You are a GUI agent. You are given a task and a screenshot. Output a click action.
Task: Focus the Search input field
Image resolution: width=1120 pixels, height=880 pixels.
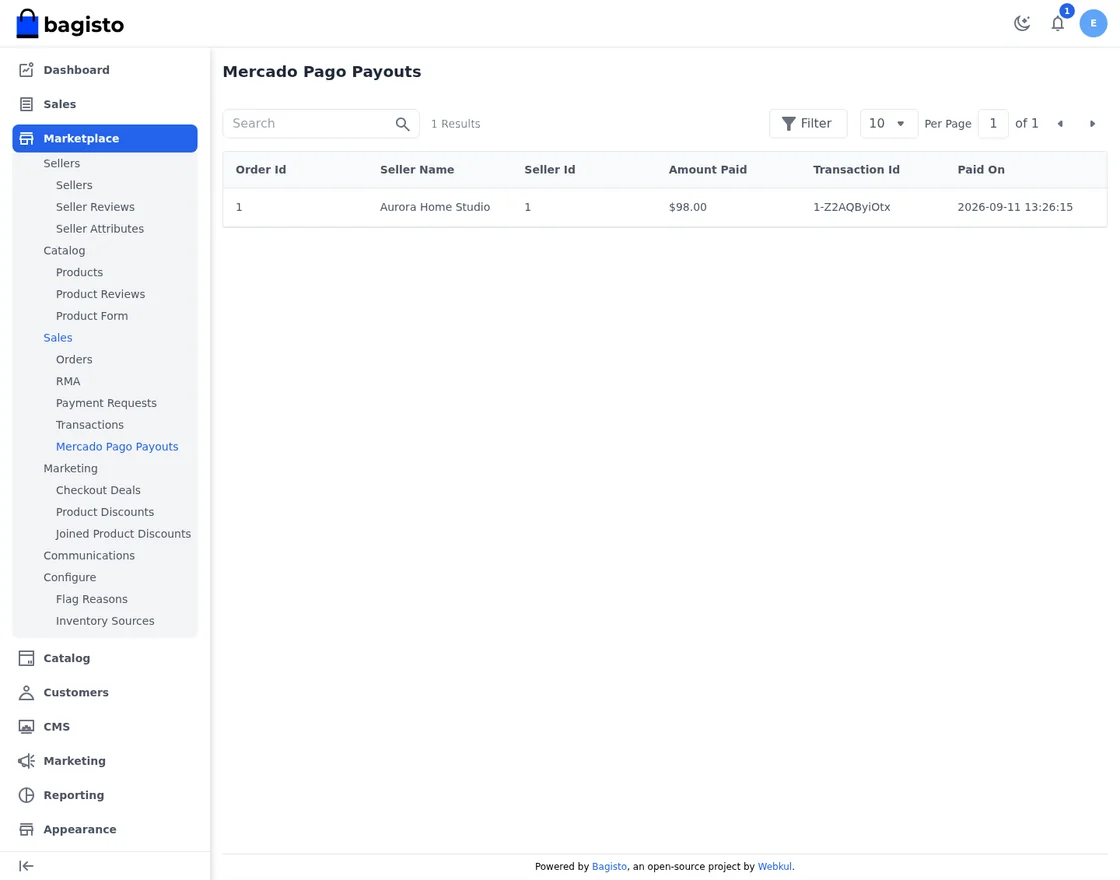coord(321,124)
